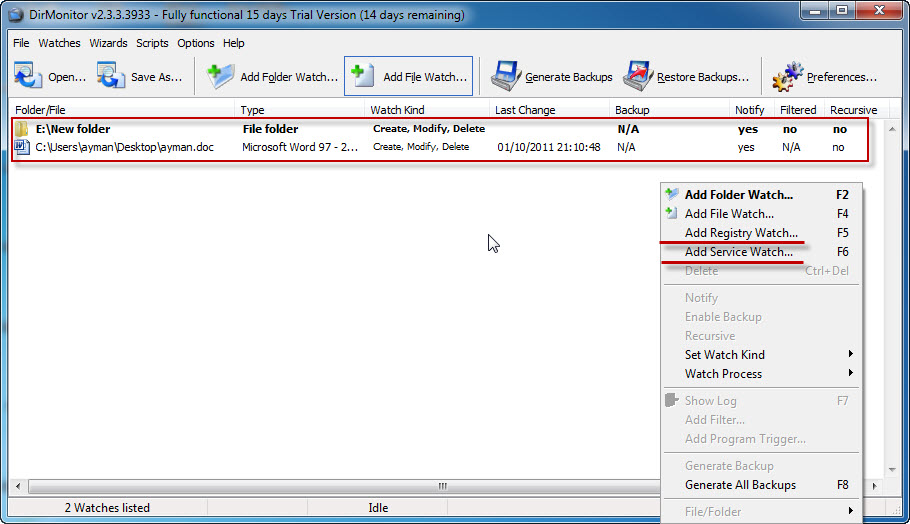The width and height of the screenshot is (910, 524).
Task: Click the Preferences... toolbar label
Action: point(842,77)
